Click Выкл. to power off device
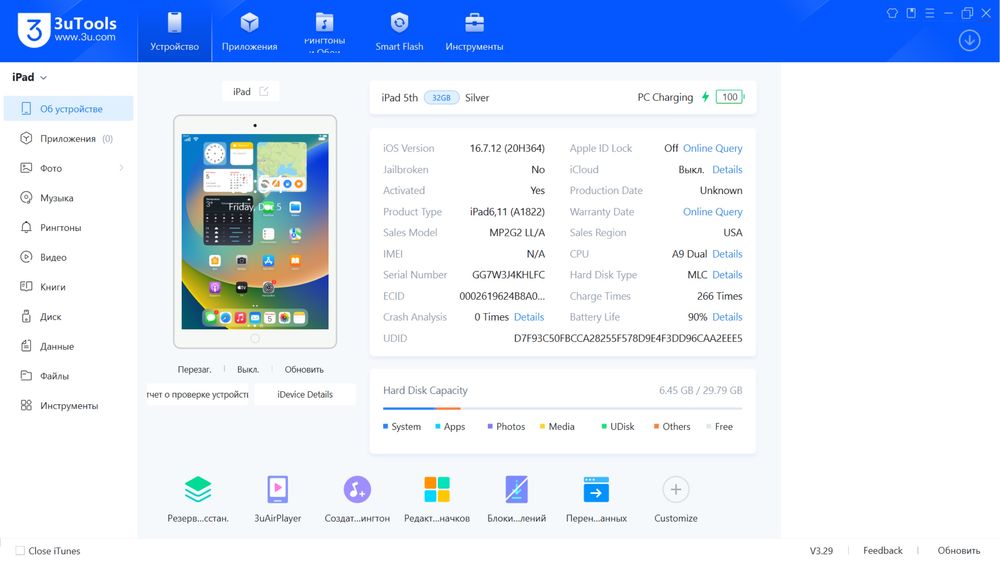 point(247,369)
